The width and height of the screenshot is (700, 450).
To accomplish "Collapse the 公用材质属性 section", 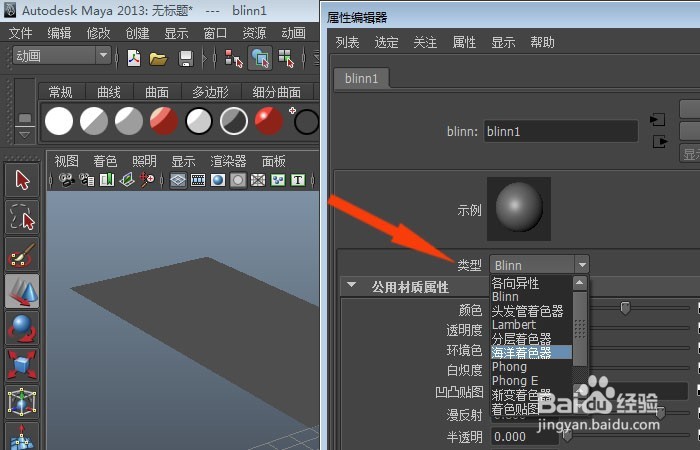I will point(352,285).
